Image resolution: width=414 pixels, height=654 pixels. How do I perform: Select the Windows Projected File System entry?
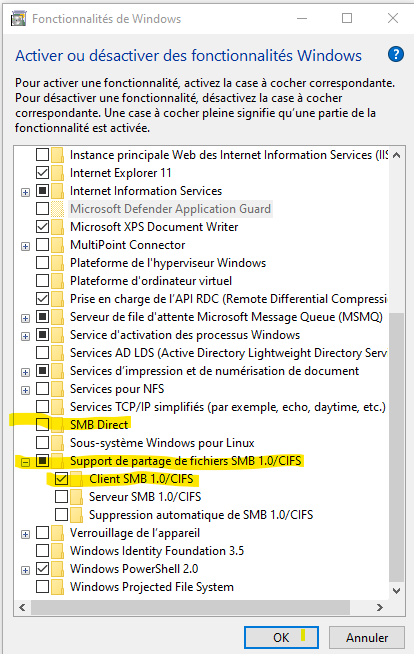pyautogui.click(x=152, y=587)
